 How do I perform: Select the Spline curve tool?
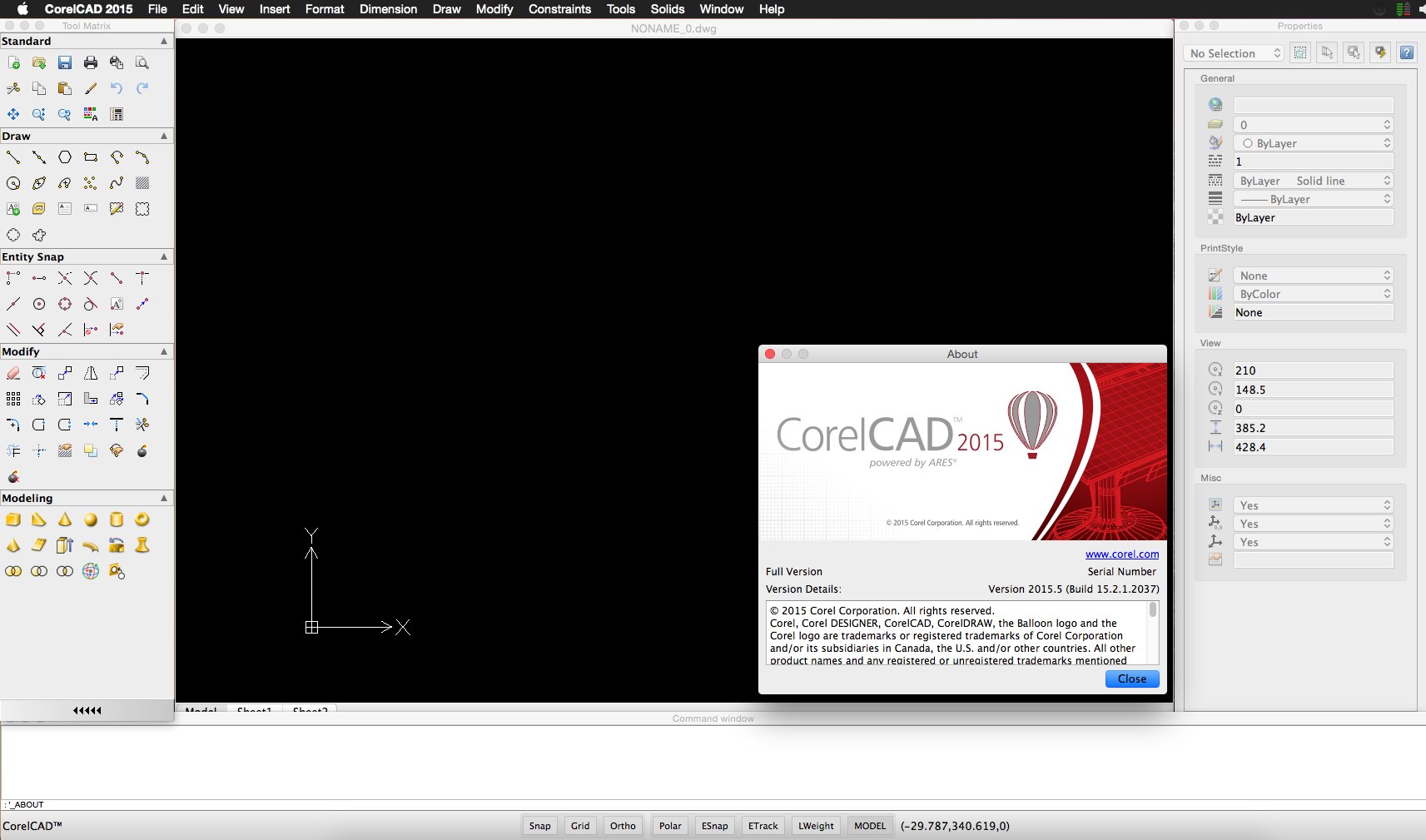pos(117,183)
